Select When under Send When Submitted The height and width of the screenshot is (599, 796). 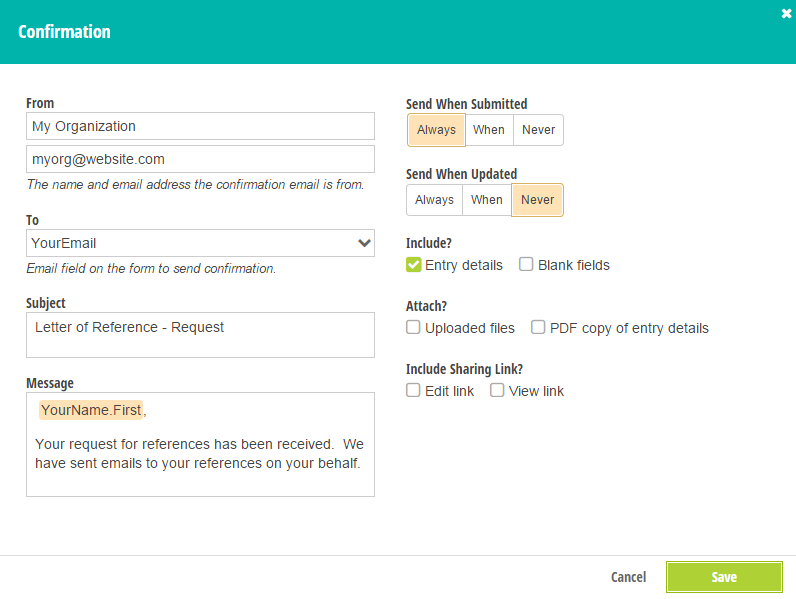(489, 130)
